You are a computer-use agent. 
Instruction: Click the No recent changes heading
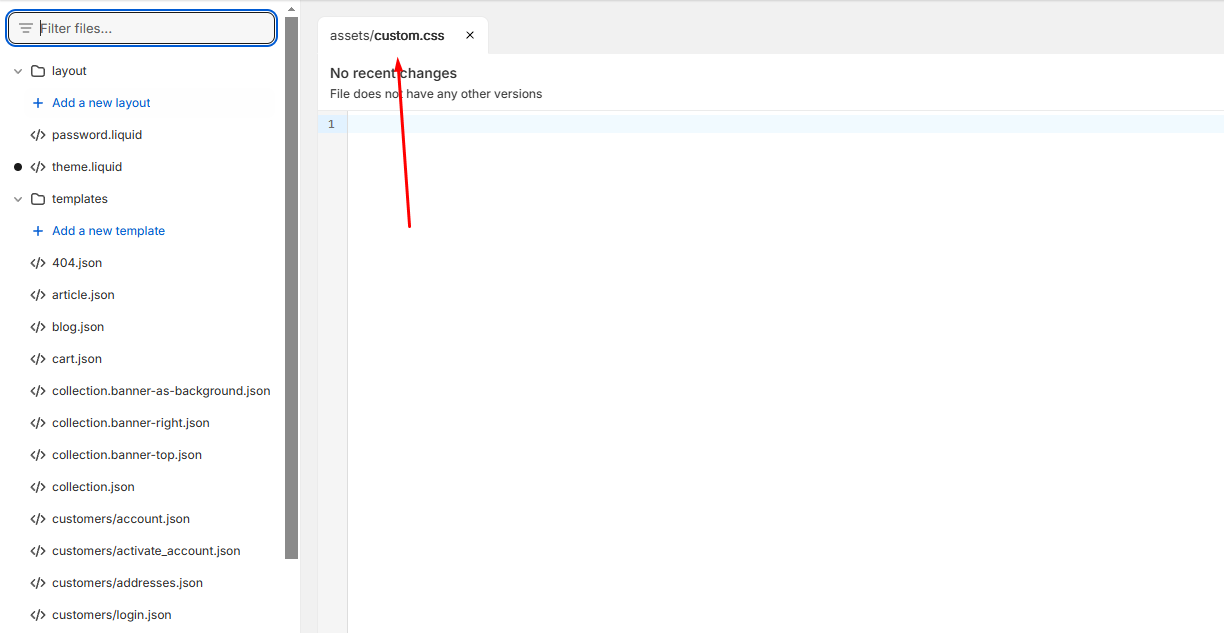(x=393, y=73)
